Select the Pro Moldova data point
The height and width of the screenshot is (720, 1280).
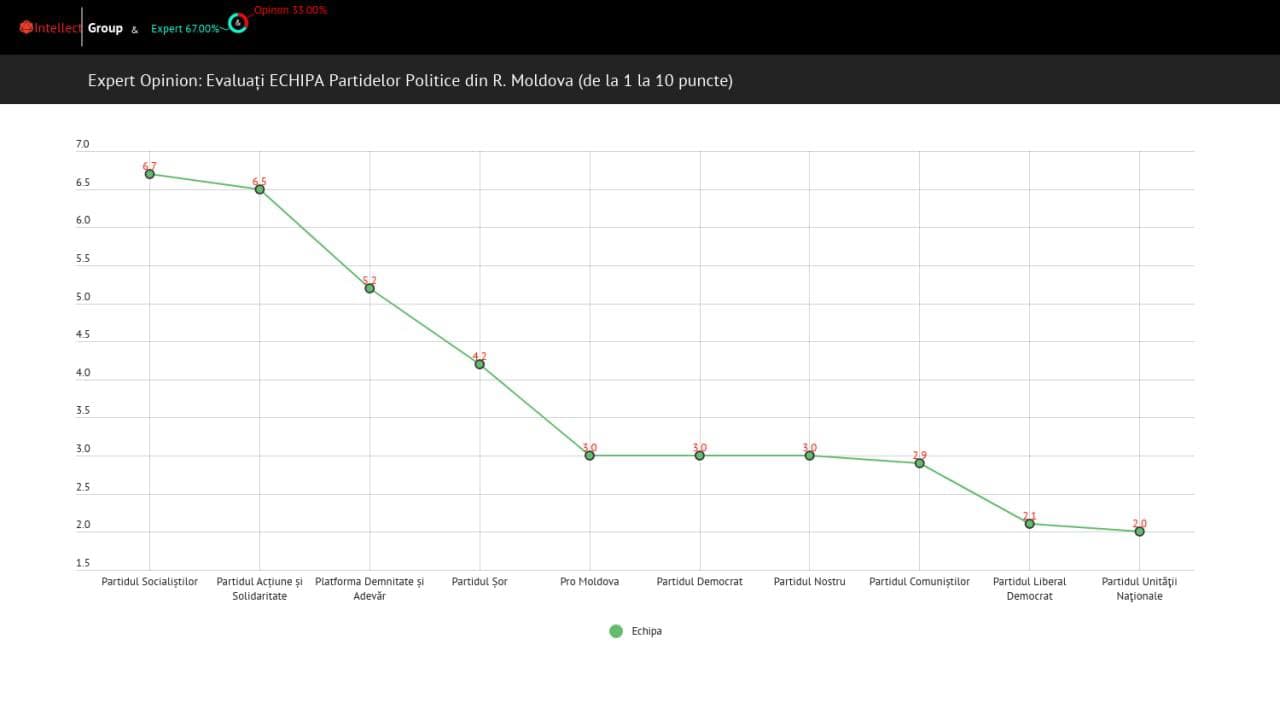click(590, 455)
